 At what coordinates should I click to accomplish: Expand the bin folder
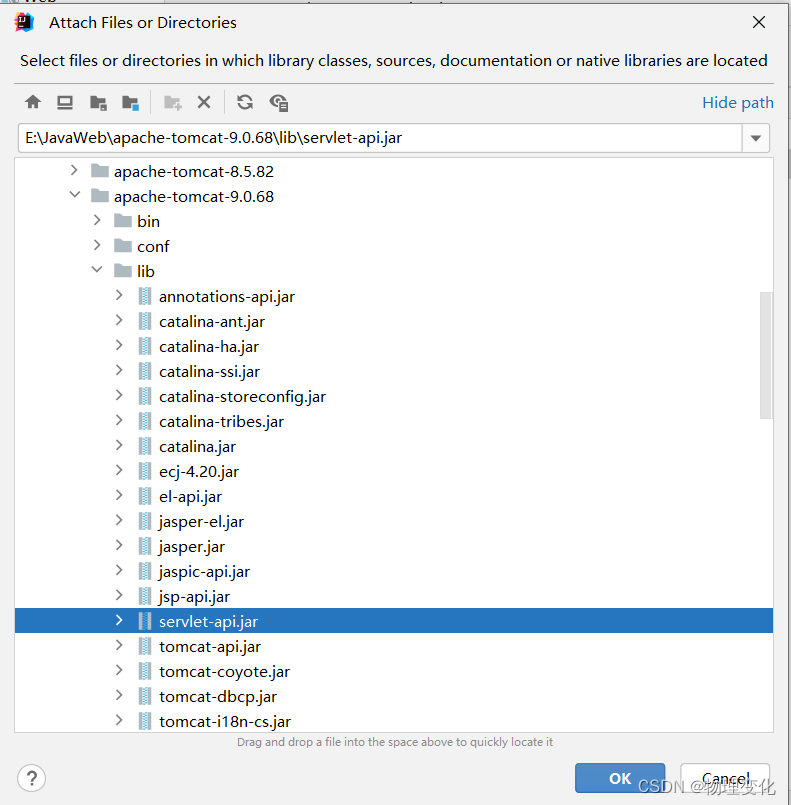coord(97,220)
